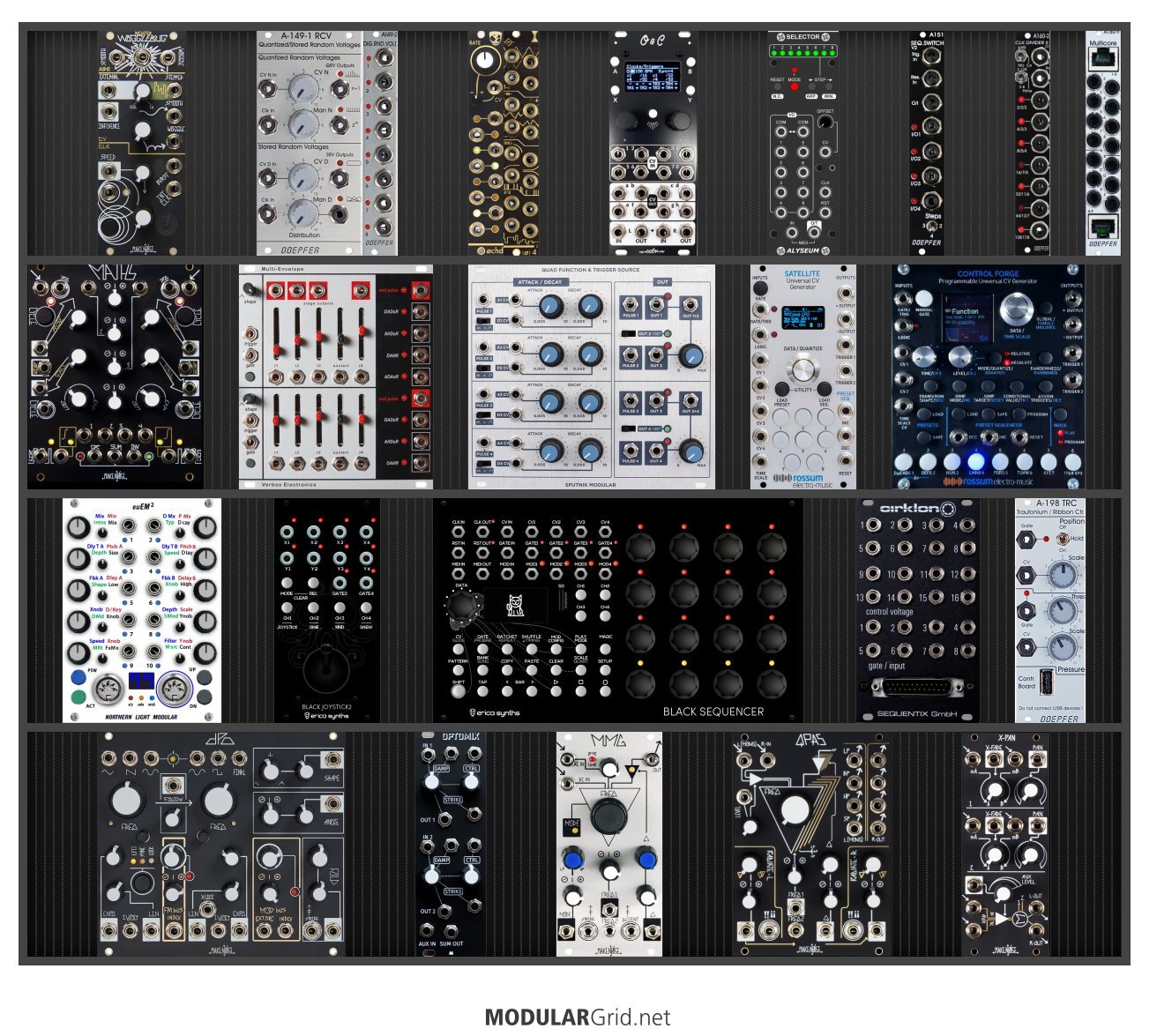Click the ADsR output jack on Verbos Multi-Envelope

pos(422,376)
